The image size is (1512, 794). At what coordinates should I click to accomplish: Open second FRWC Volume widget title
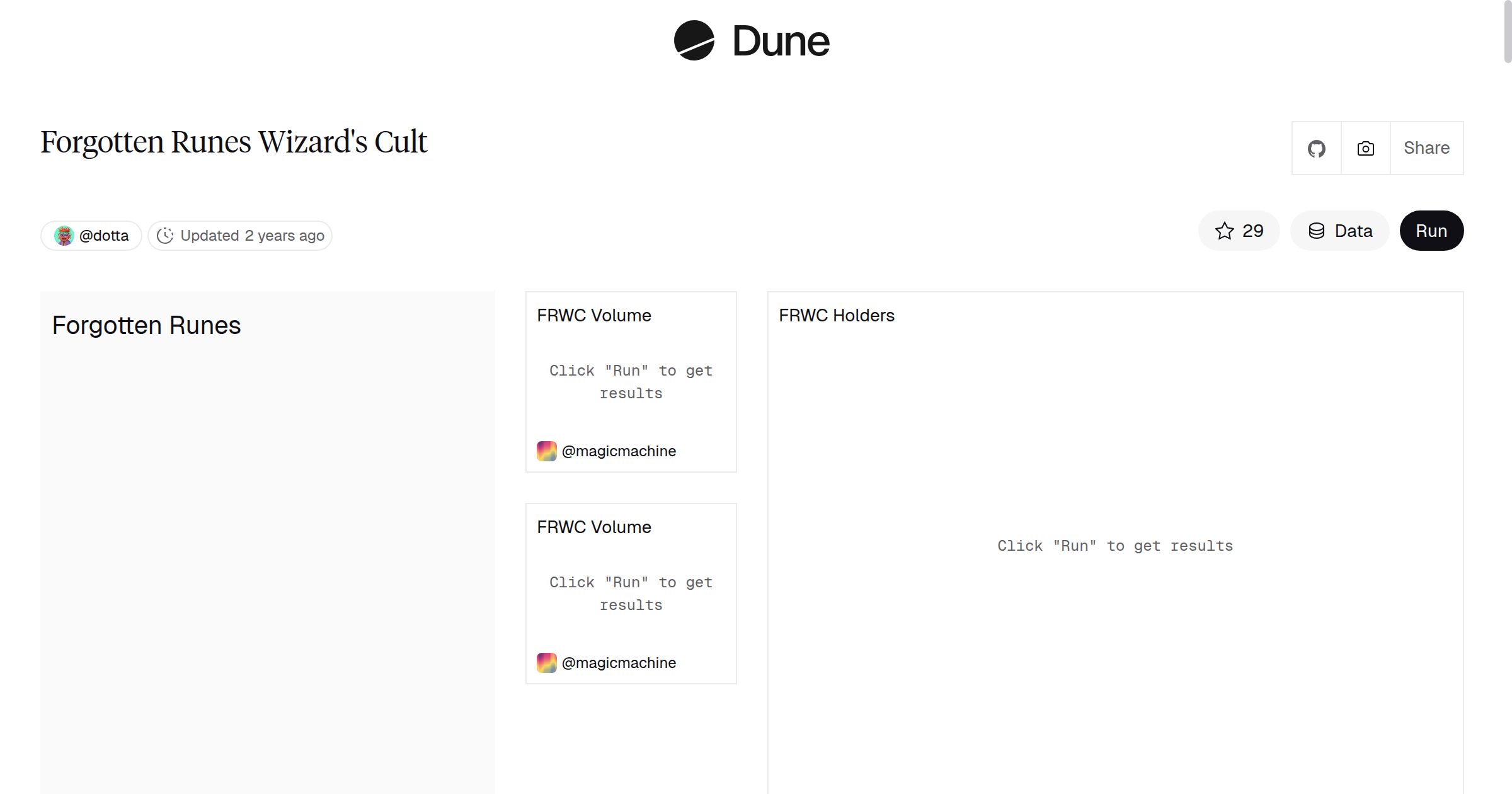click(x=593, y=527)
